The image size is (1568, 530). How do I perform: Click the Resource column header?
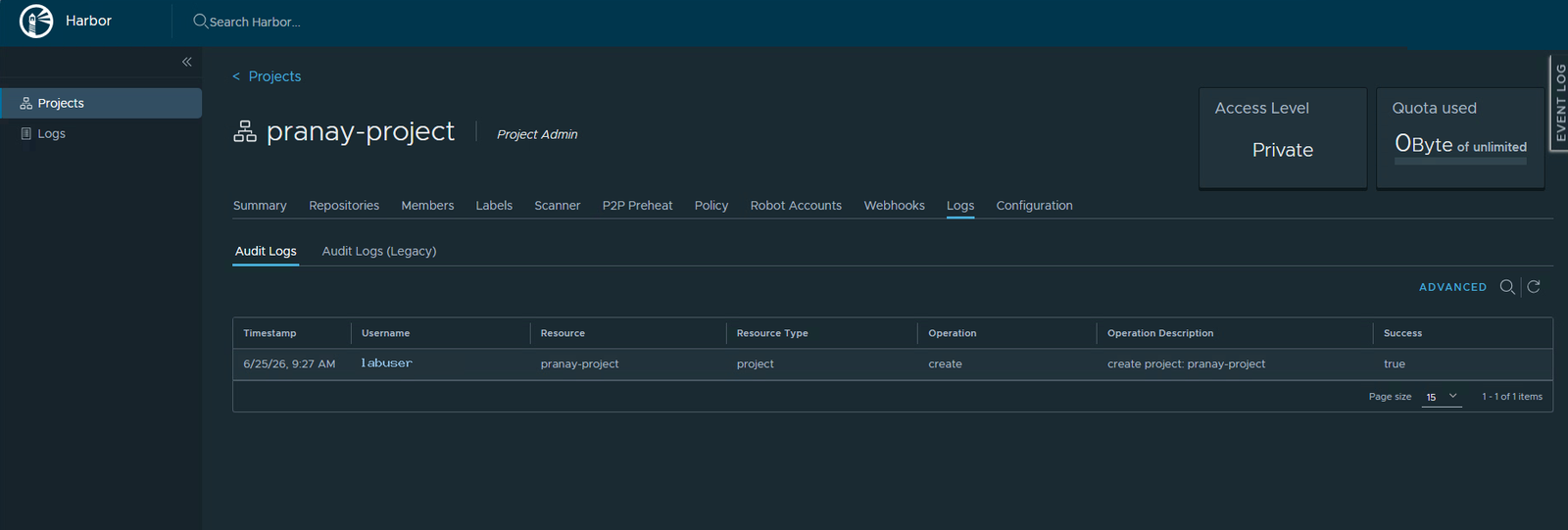pyautogui.click(x=563, y=333)
